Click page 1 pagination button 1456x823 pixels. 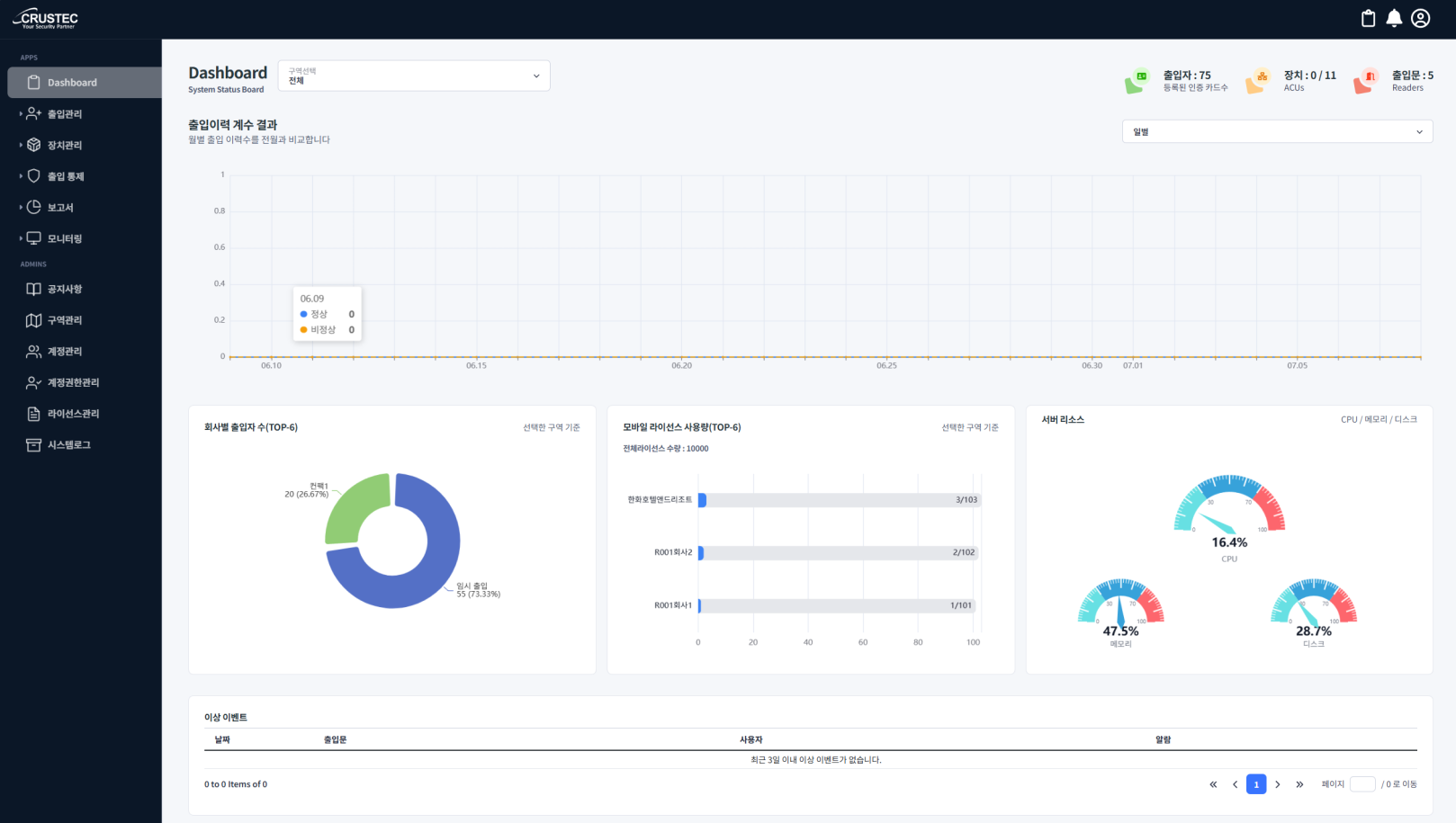(x=1256, y=784)
